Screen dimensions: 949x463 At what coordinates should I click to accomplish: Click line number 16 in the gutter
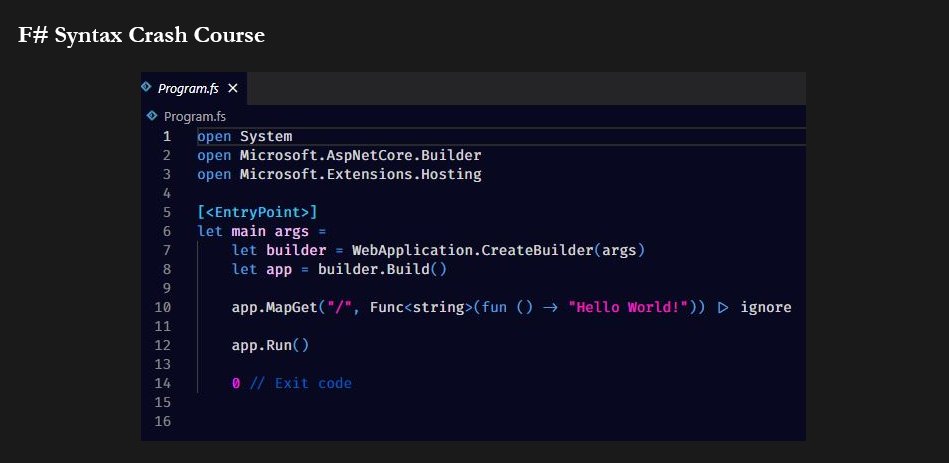click(x=163, y=421)
